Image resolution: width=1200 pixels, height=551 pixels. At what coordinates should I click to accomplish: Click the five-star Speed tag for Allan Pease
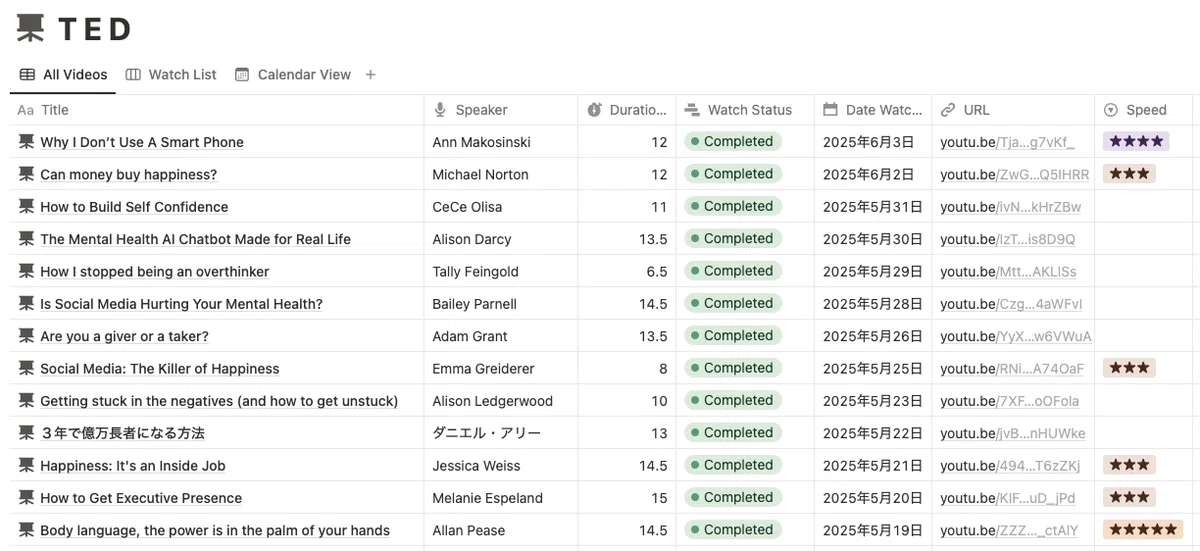1143,530
